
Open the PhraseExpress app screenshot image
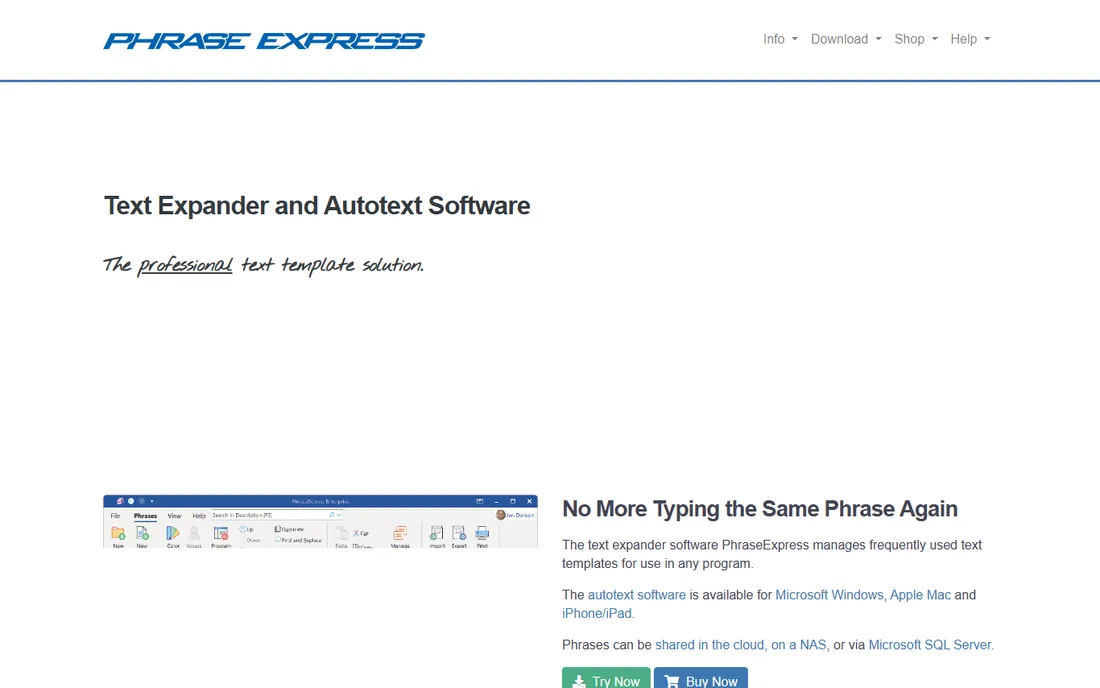(321, 522)
